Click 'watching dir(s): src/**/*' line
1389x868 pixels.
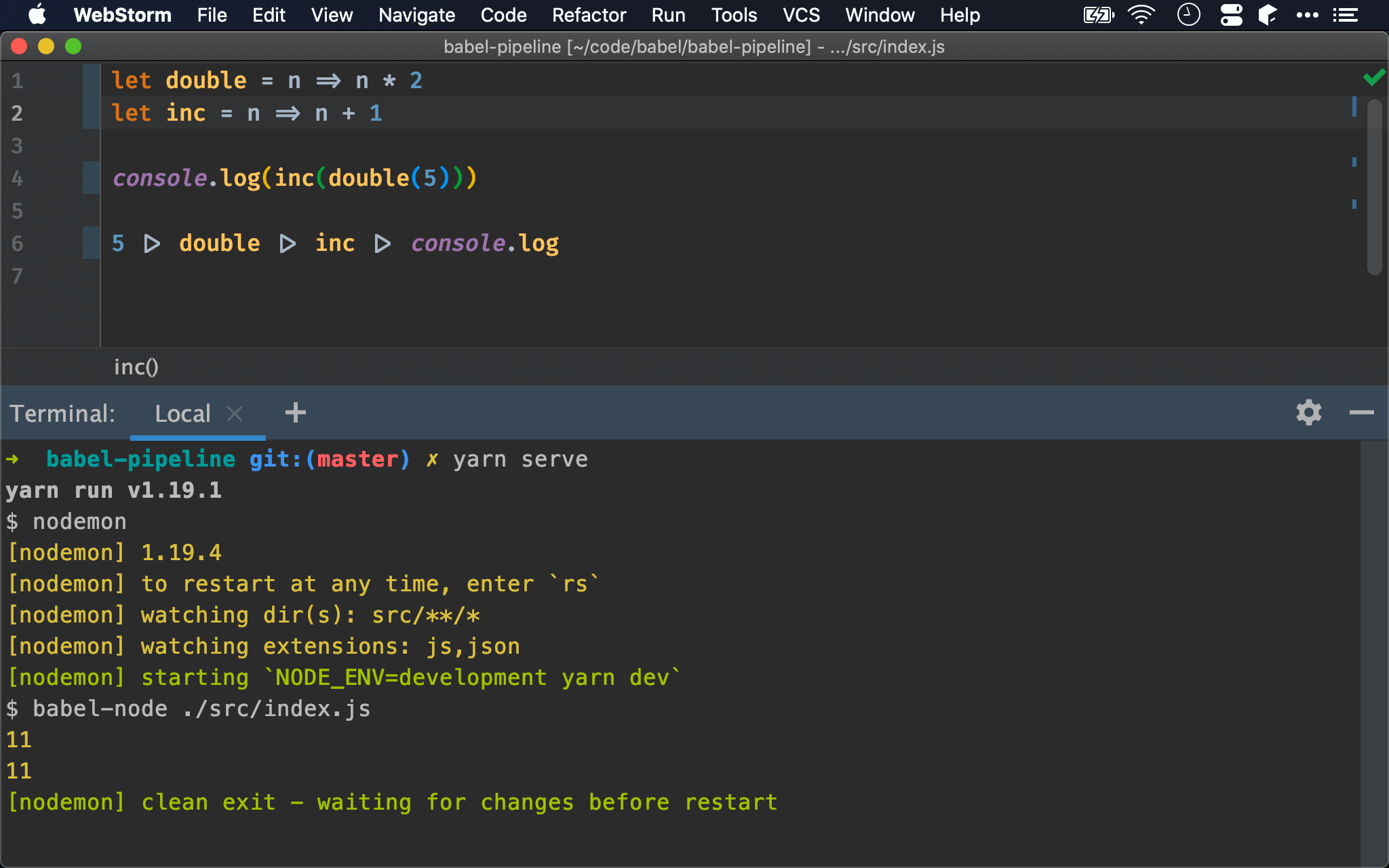(311, 615)
